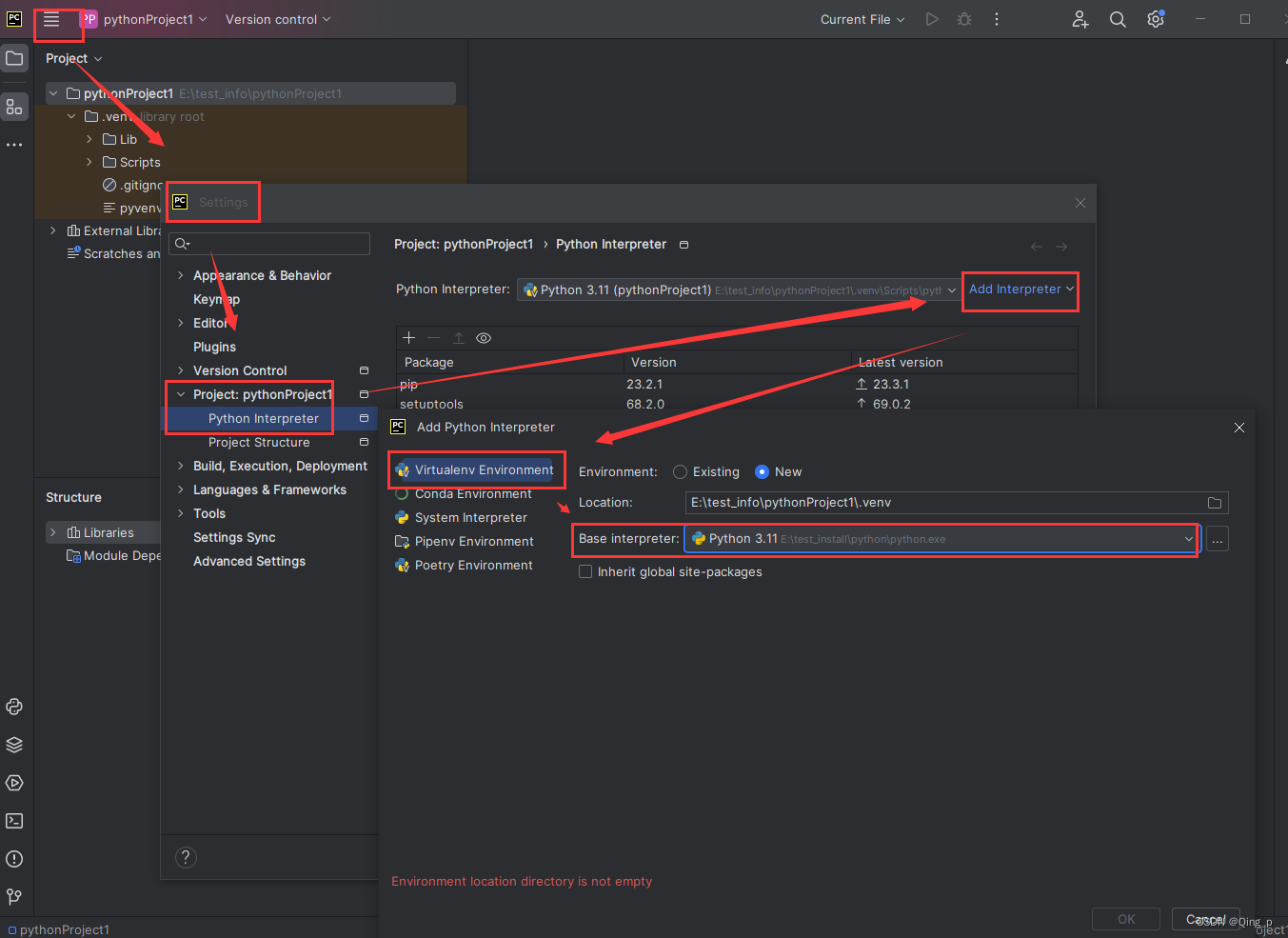Open the Terminal tool window
This screenshot has width=1288, height=938.
click(14, 821)
